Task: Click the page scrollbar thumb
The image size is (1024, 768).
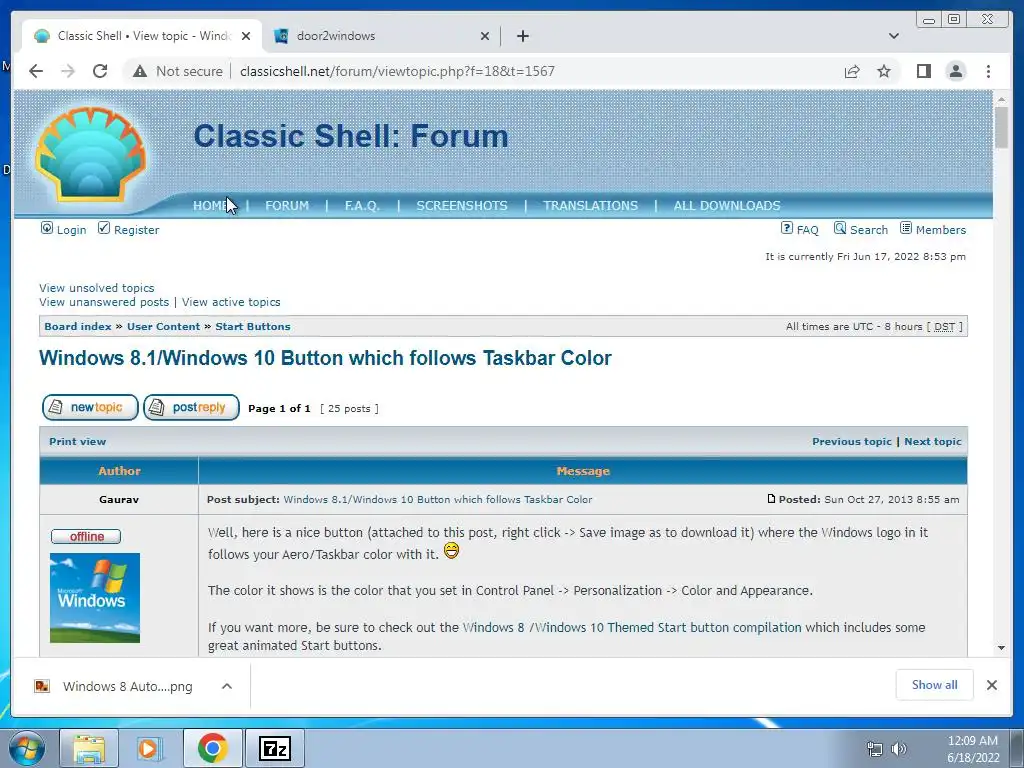Action: 1001,128
